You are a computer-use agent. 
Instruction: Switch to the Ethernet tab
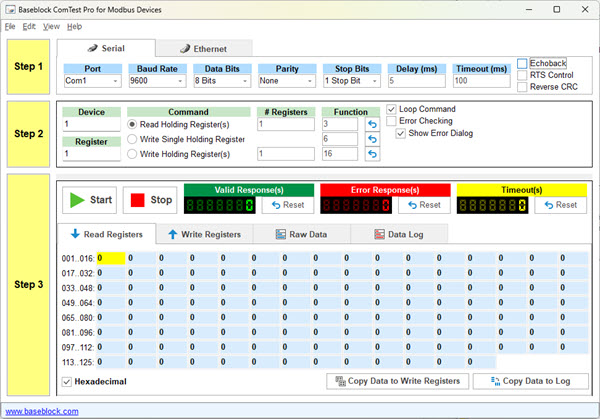(x=203, y=48)
